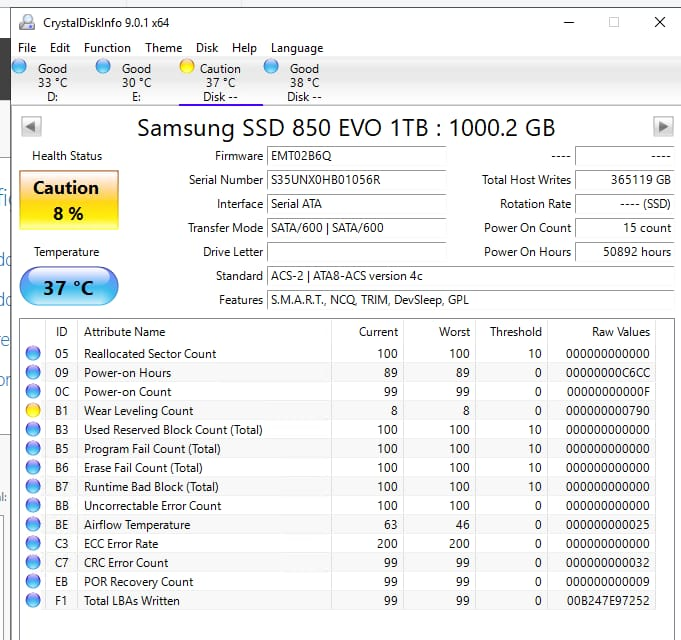681x640 pixels.
Task: Click the ECC Error Rate status orb
Action: coord(33,543)
